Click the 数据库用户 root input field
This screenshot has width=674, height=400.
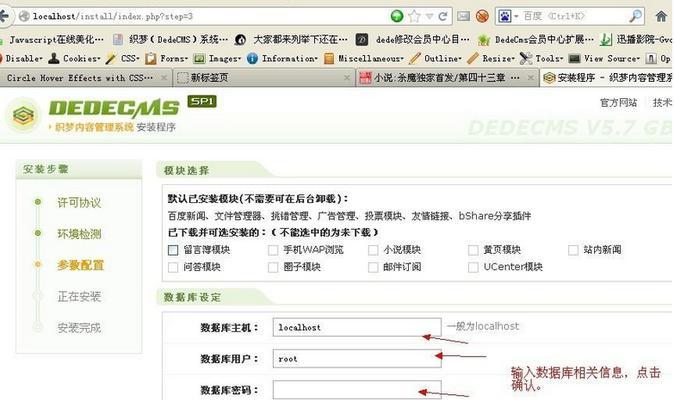point(357,358)
